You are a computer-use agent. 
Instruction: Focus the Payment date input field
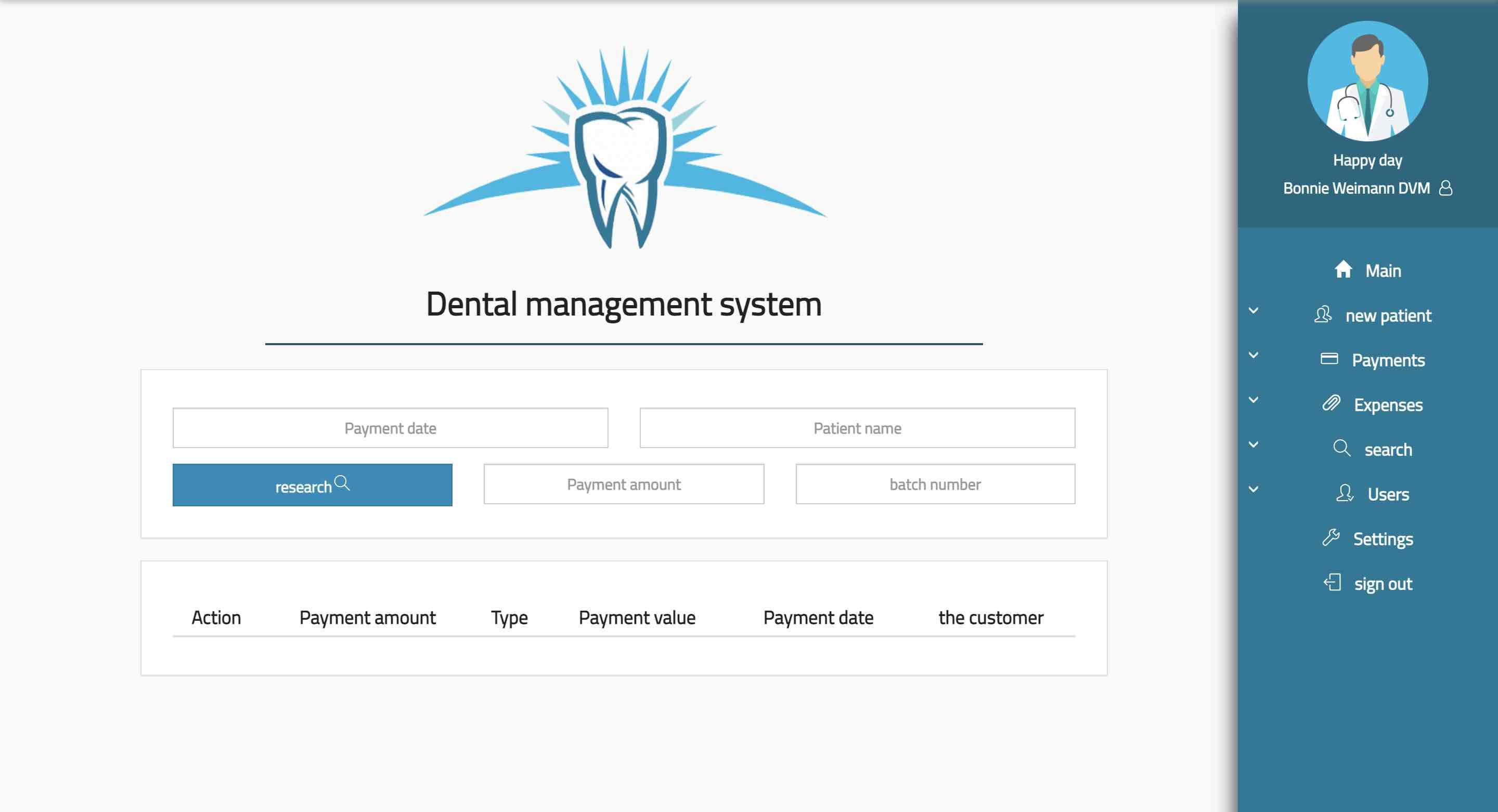[x=390, y=428]
